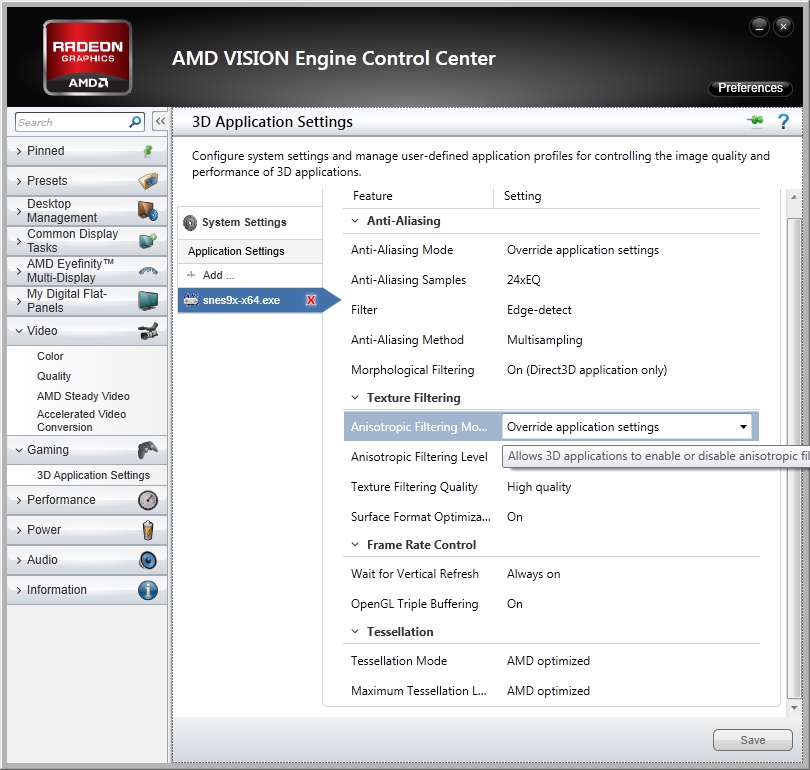Click the green pin icon beside Pinned
This screenshot has height=770, width=810.
(148, 151)
